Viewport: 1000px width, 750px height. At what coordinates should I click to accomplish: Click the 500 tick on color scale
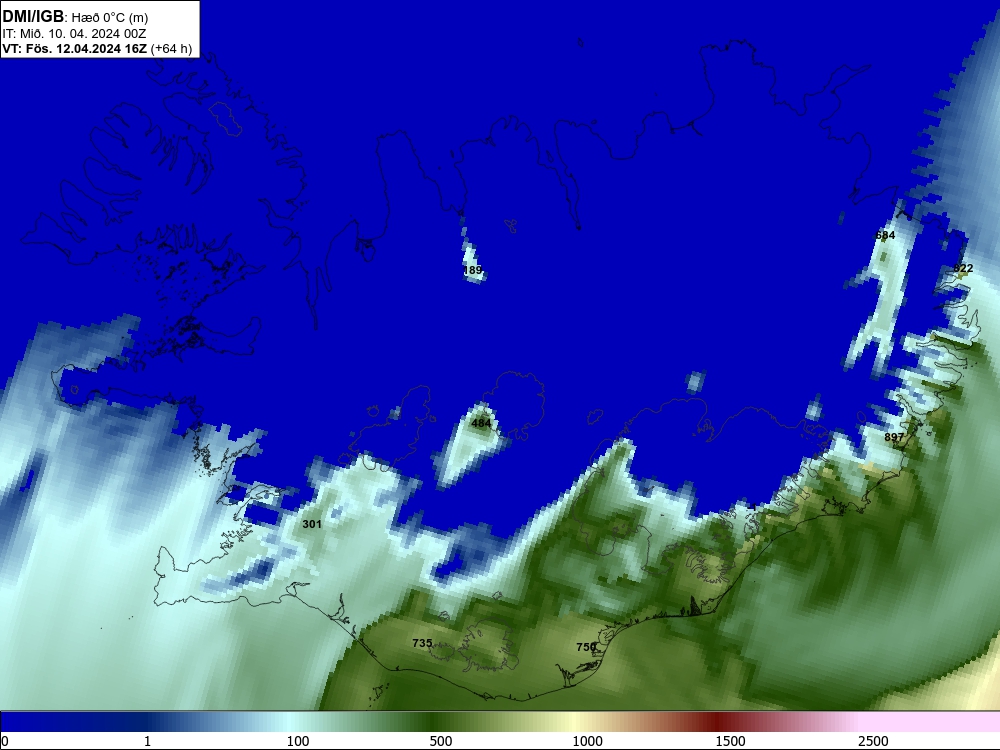click(x=441, y=741)
